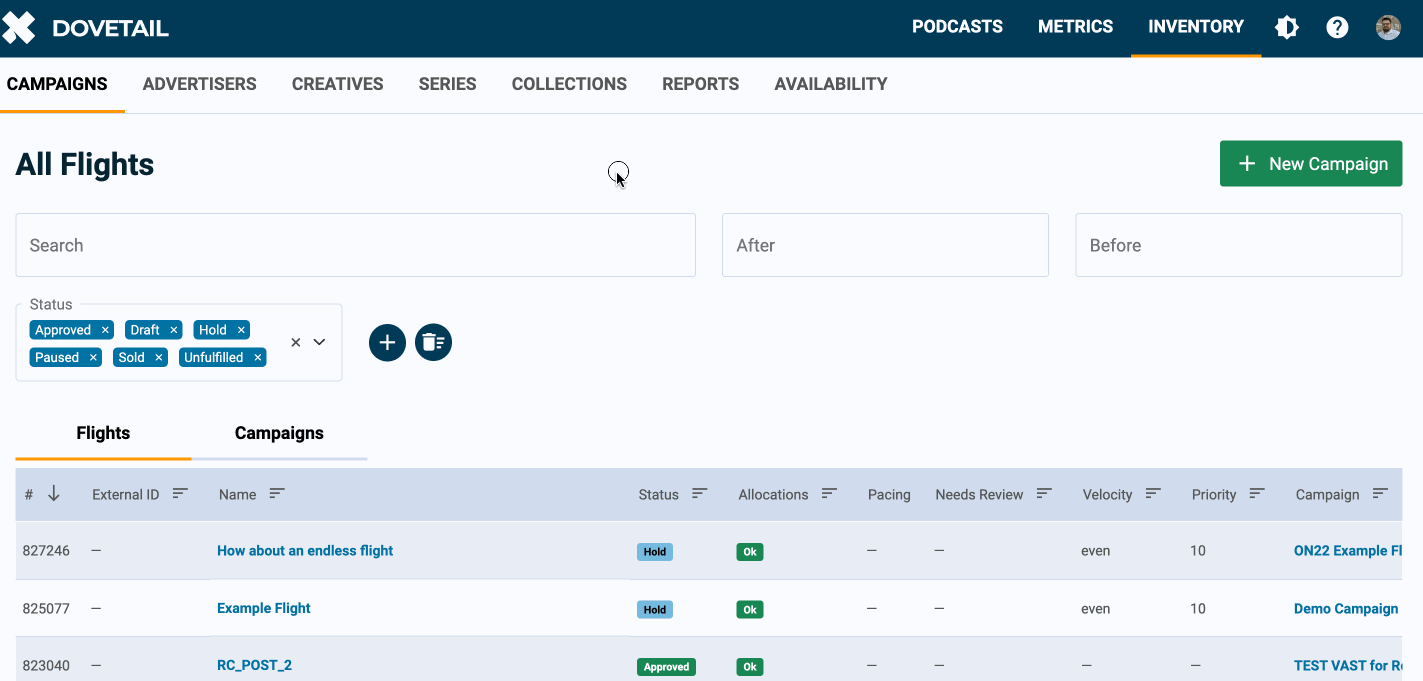Image resolution: width=1423 pixels, height=681 pixels.
Task: Open the Metrics top menu
Action: click(x=1075, y=27)
